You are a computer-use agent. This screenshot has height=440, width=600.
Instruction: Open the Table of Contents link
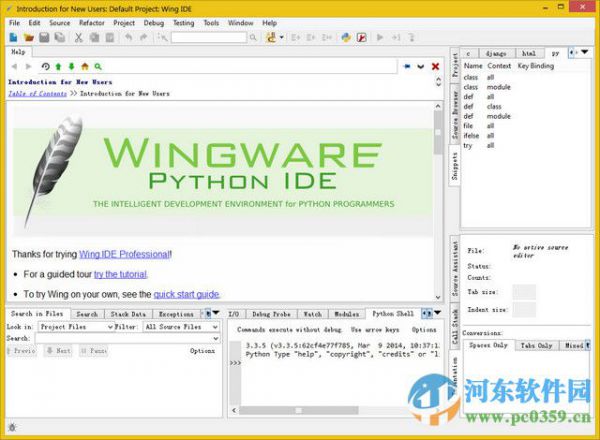[38, 93]
